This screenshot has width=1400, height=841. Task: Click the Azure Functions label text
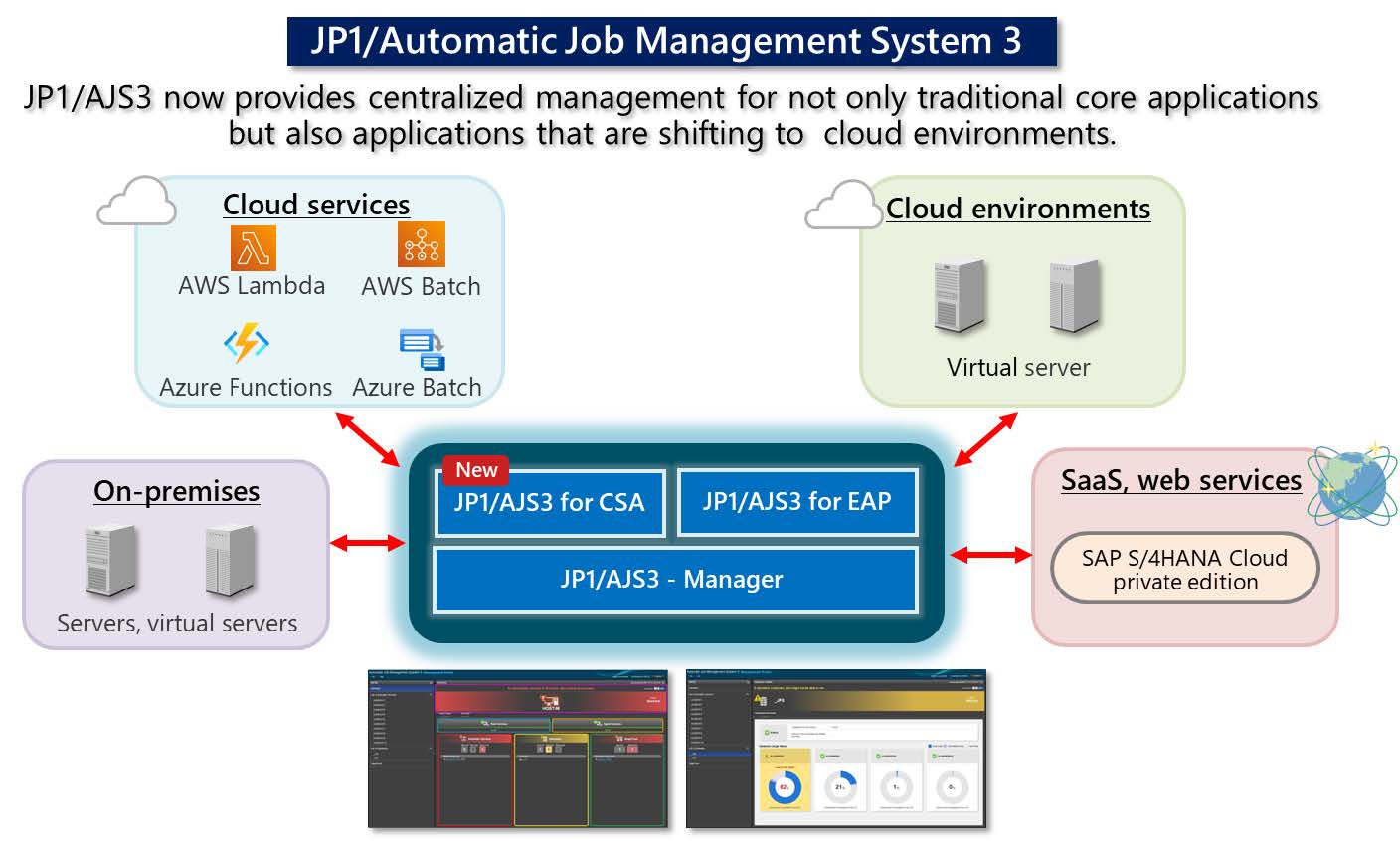pyautogui.click(x=246, y=387)
